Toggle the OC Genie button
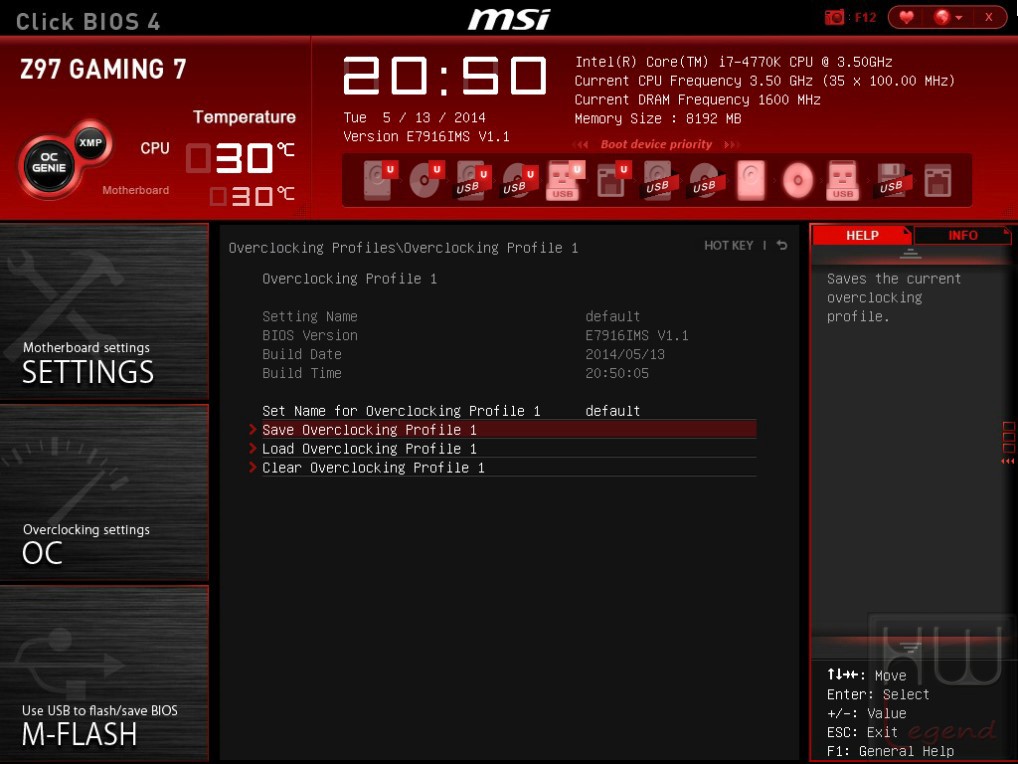Image resolution: width=1018 pixels, height=764 pixels. coord(49,163)
